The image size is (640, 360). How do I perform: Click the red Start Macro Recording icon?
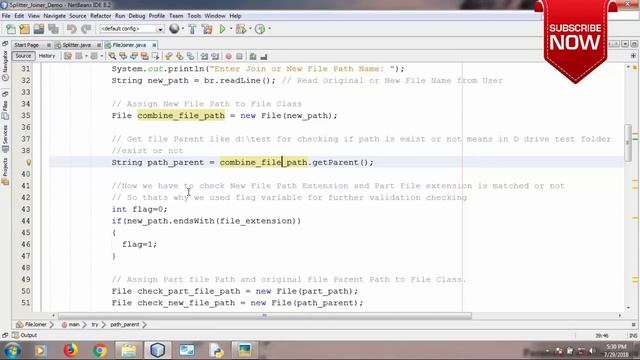point(229,56)
